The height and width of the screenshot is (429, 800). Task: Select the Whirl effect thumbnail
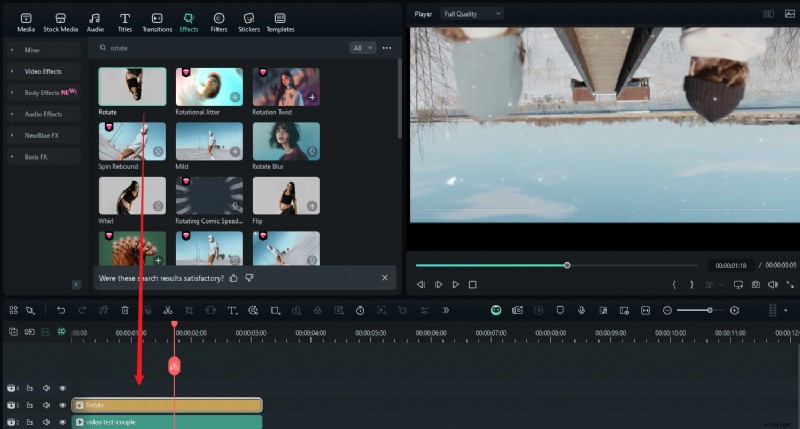click(x=132, y=196)
